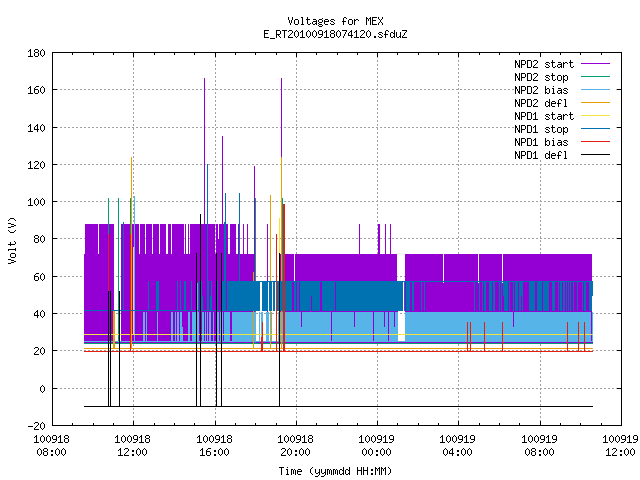Click the 20:00 time tick label
Screen dimensions: 640x480
pyautogui.click(x=295, y=452)
